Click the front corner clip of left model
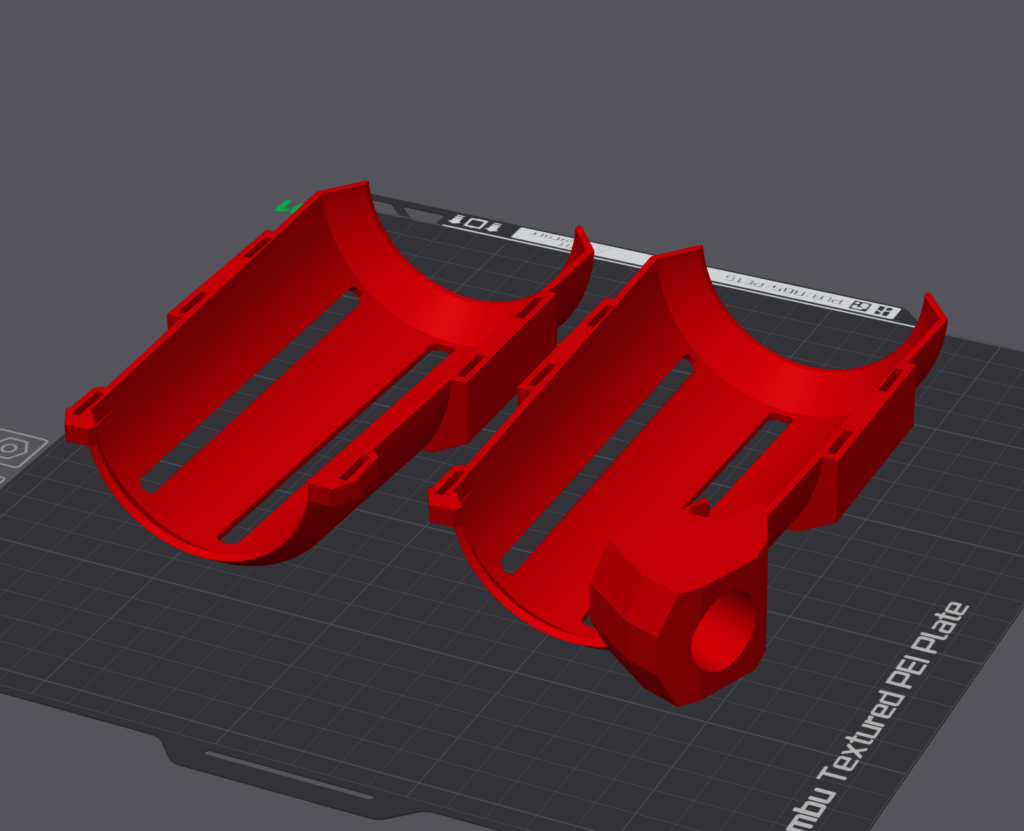 [x=82, y=420]
